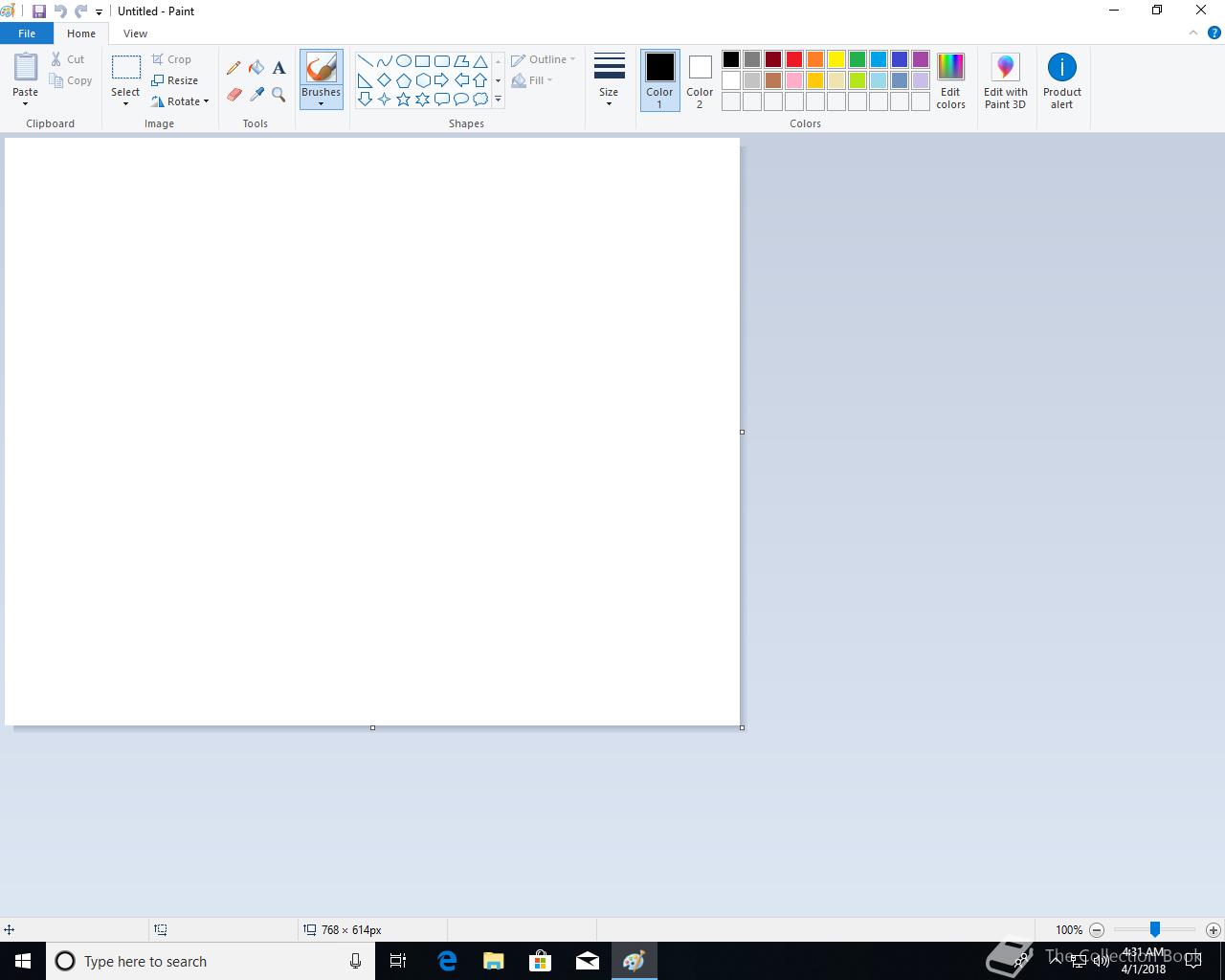Image resolution: width=1225 pixels, height=980 pixels.
Task: Choose the Four-point star shape
Action: [x=384, y=99]
